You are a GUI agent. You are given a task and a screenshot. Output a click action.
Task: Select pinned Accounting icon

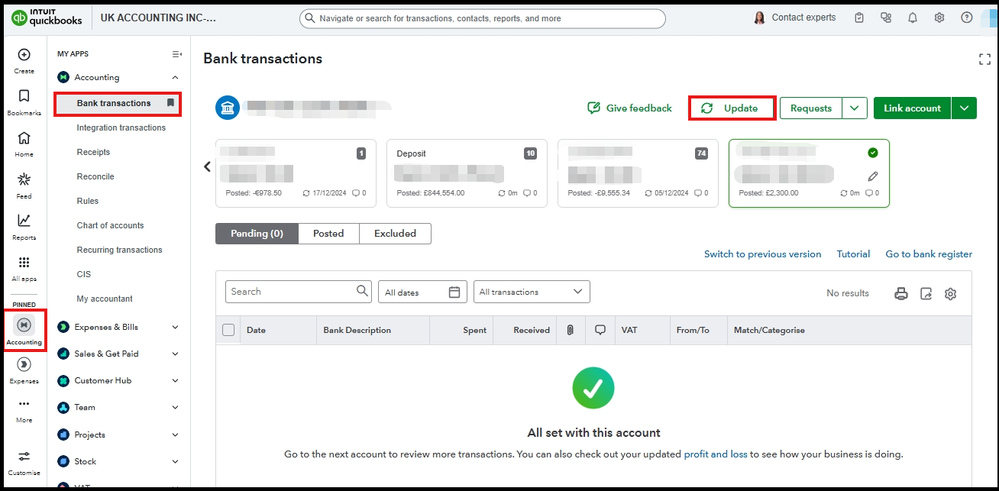pyautogui.click(x=24, y=325)
